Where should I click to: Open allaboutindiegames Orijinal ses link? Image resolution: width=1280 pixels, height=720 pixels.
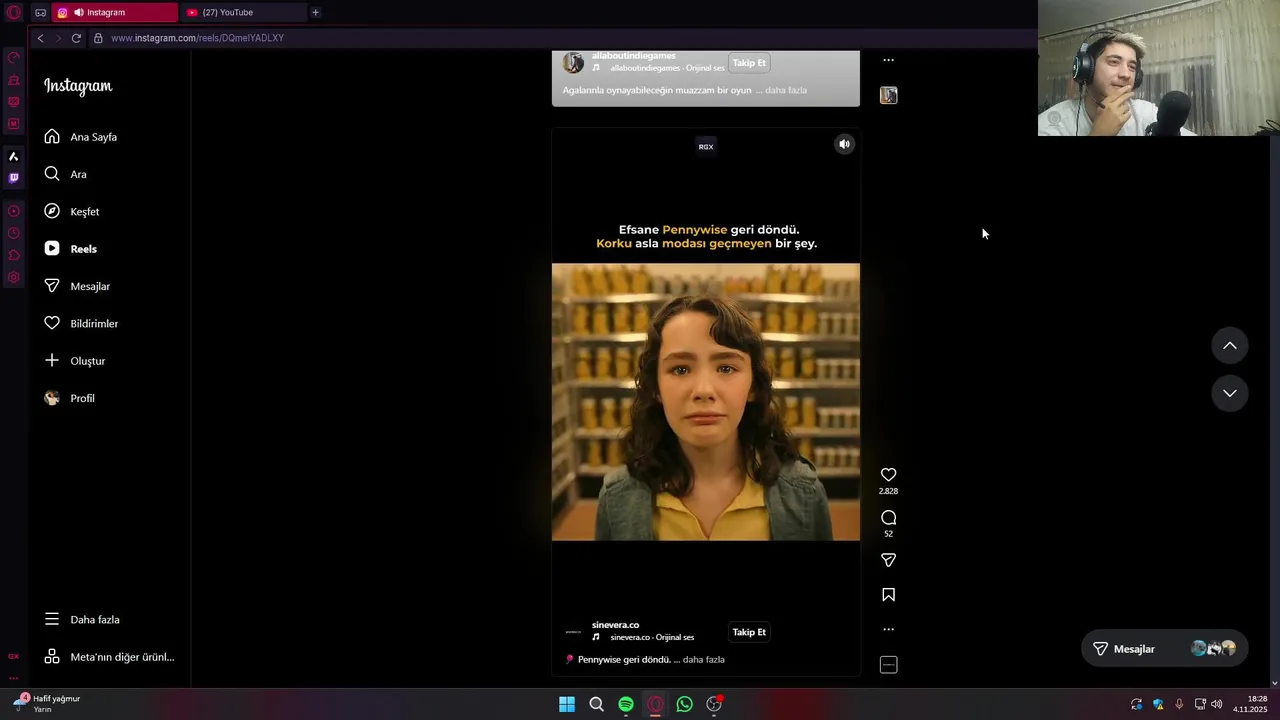click(x=667, y=68)
